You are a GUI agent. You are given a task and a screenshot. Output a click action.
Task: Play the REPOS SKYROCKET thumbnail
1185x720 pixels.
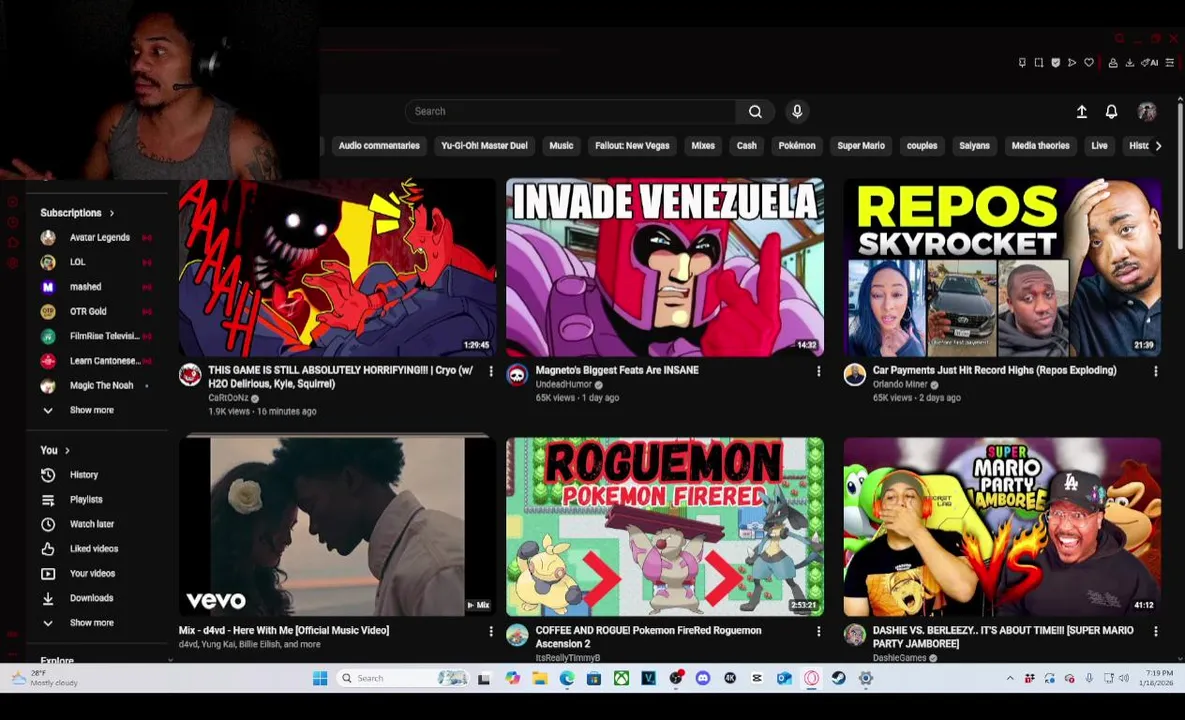click(1002, 267)
